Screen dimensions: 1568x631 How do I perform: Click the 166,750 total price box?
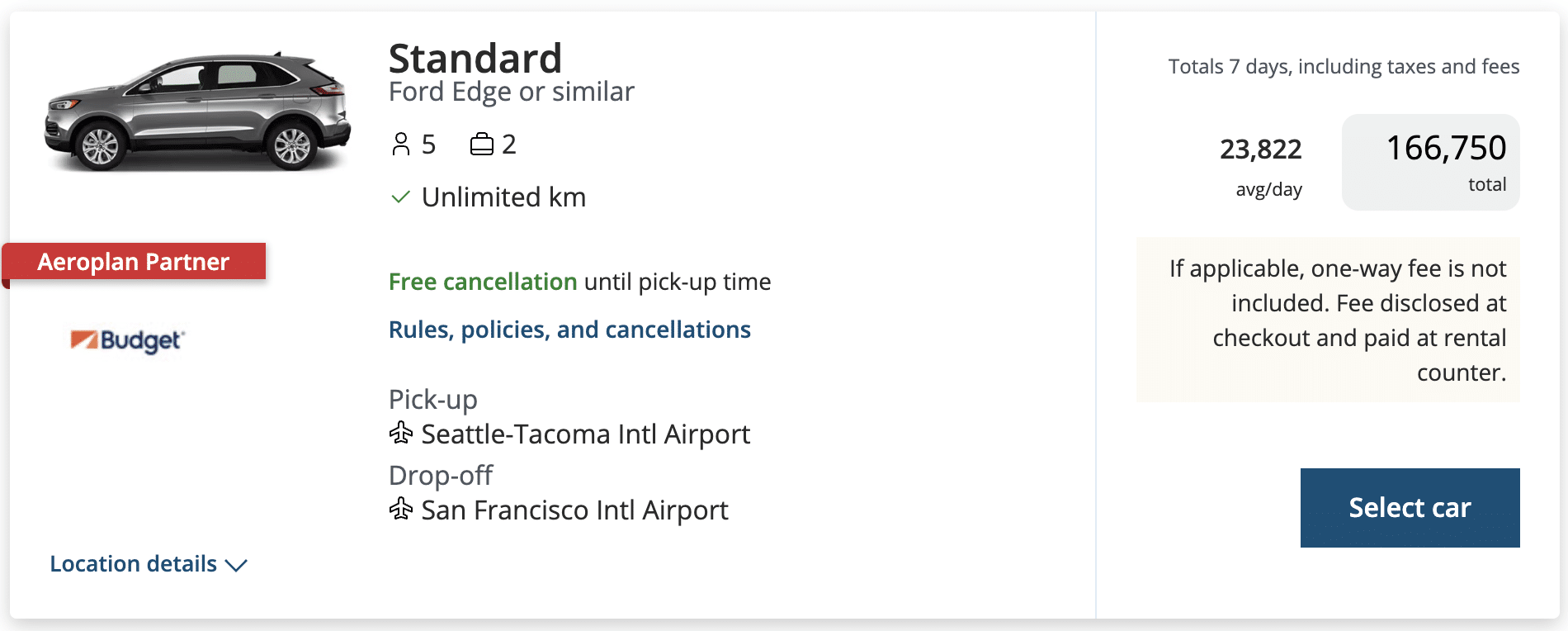click(x=1430, y=162)
